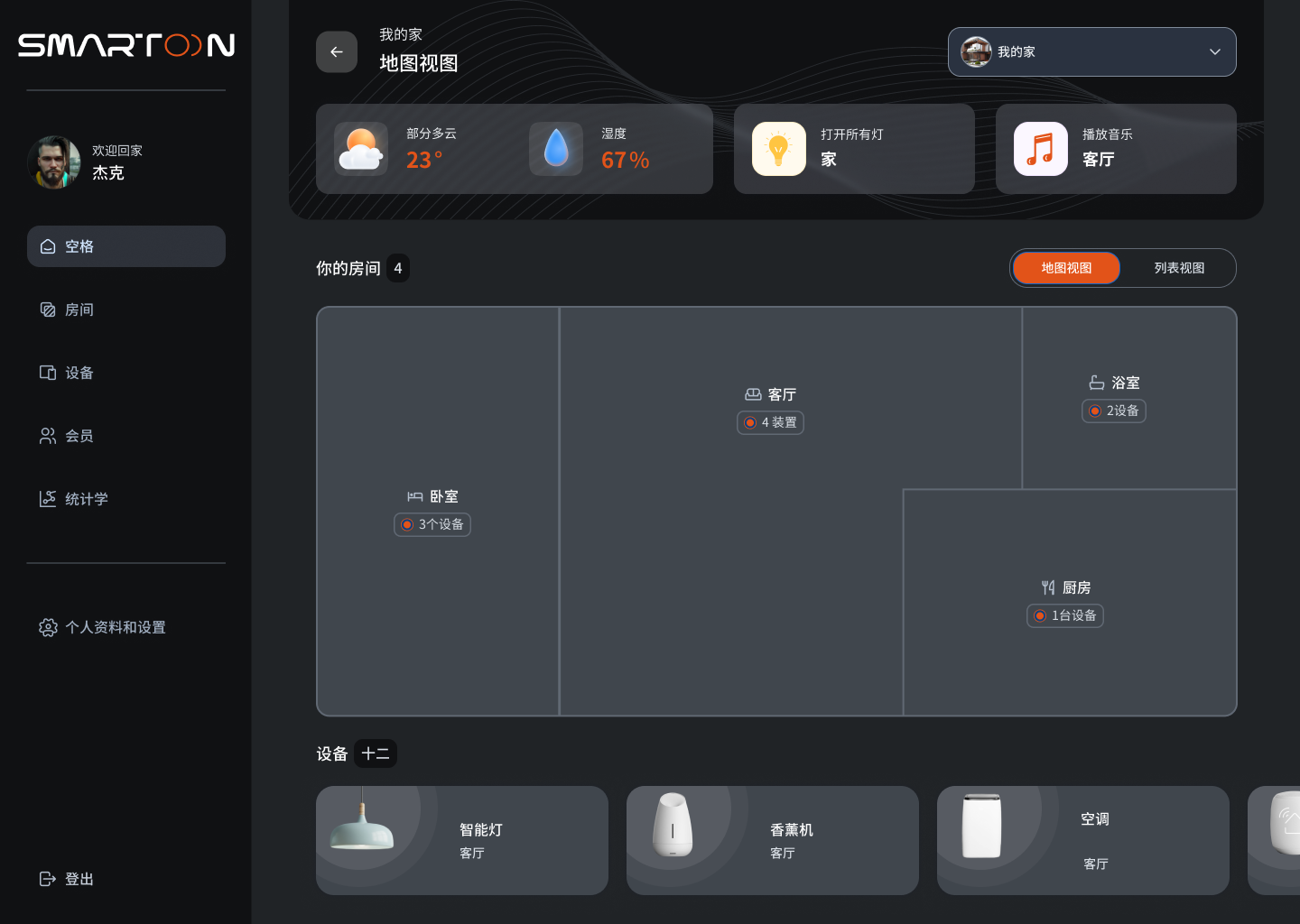Screen dimensions: 1300x924
Task: Click the humidity water drop icon
Action: [x=556, y=149]
